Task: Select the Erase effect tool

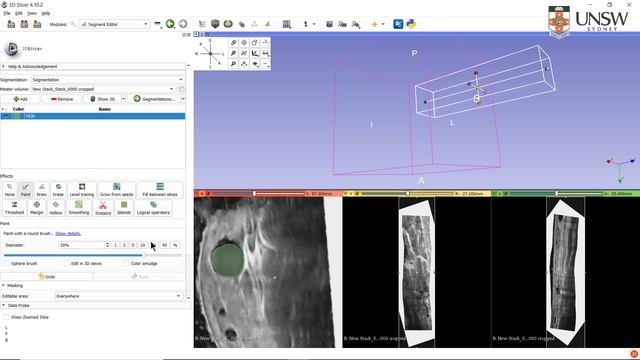Action: [x=58, y=190]
